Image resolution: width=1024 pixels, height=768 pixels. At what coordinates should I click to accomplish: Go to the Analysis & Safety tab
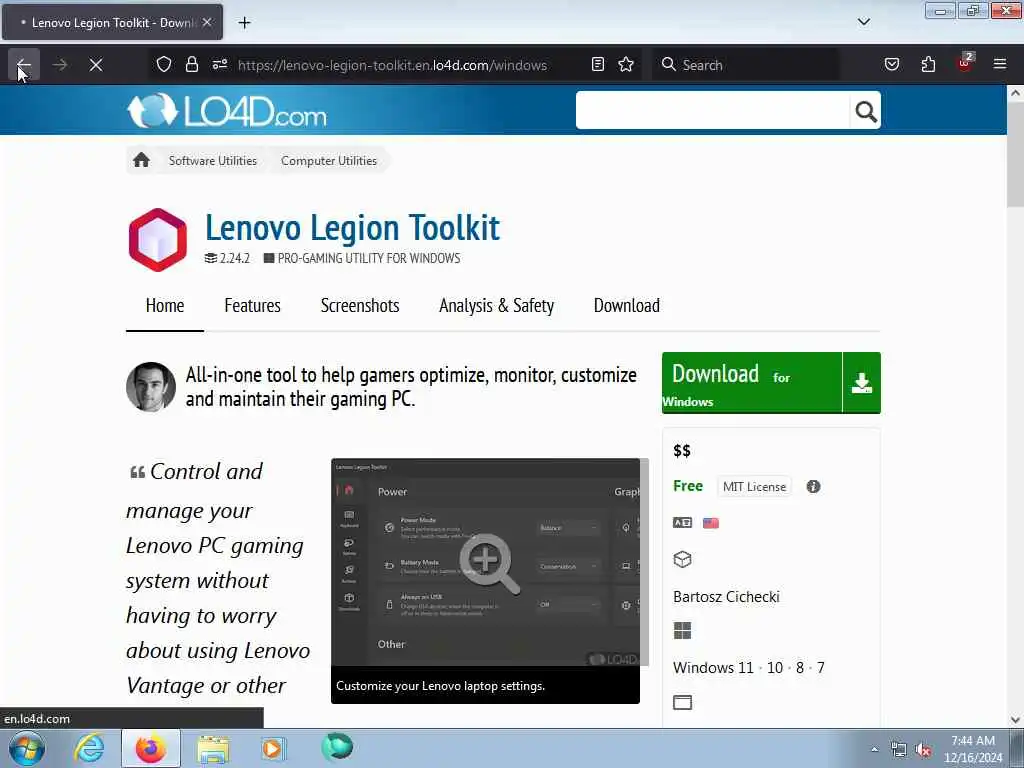point(496,306)
